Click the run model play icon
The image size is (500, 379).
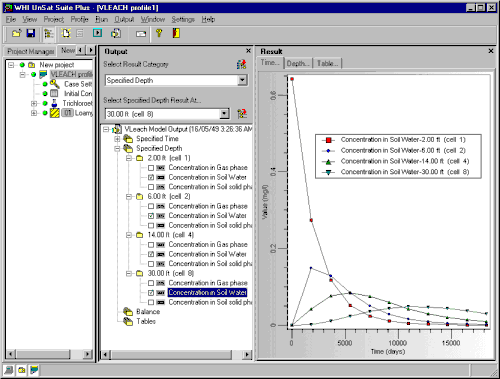pyautogui.click(x=97, y=33)
